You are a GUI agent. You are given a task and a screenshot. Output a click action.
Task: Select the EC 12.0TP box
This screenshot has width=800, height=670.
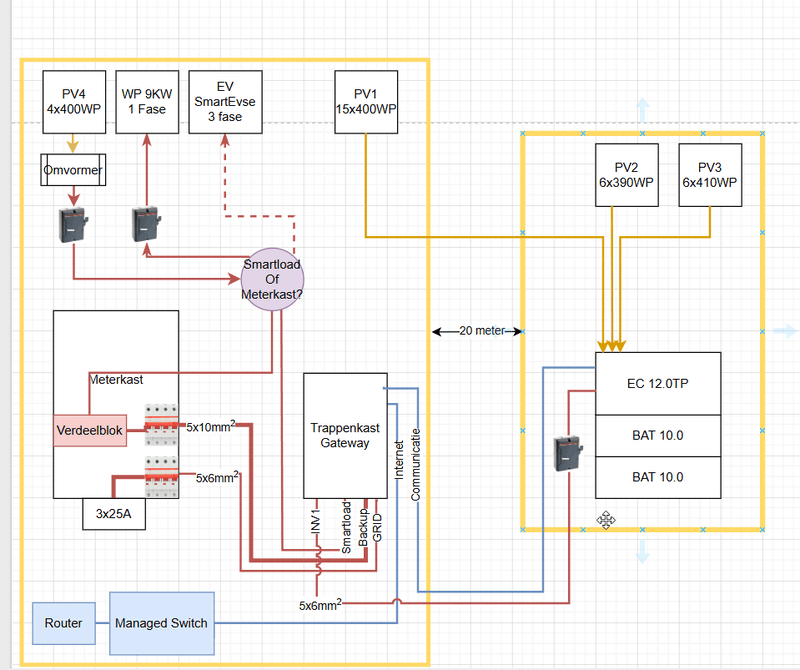coord(658,383)
